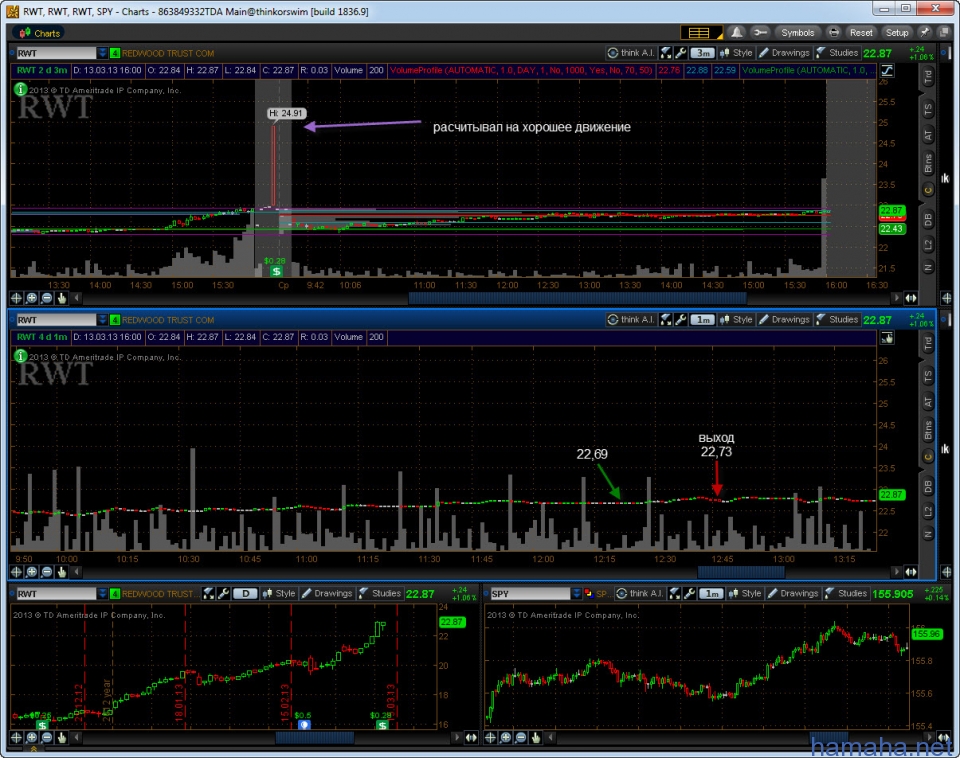Toggle the Btns side tab on top chart
Image resolution: width=960 pixels, height=758 pixels.
tap(928, 163)
